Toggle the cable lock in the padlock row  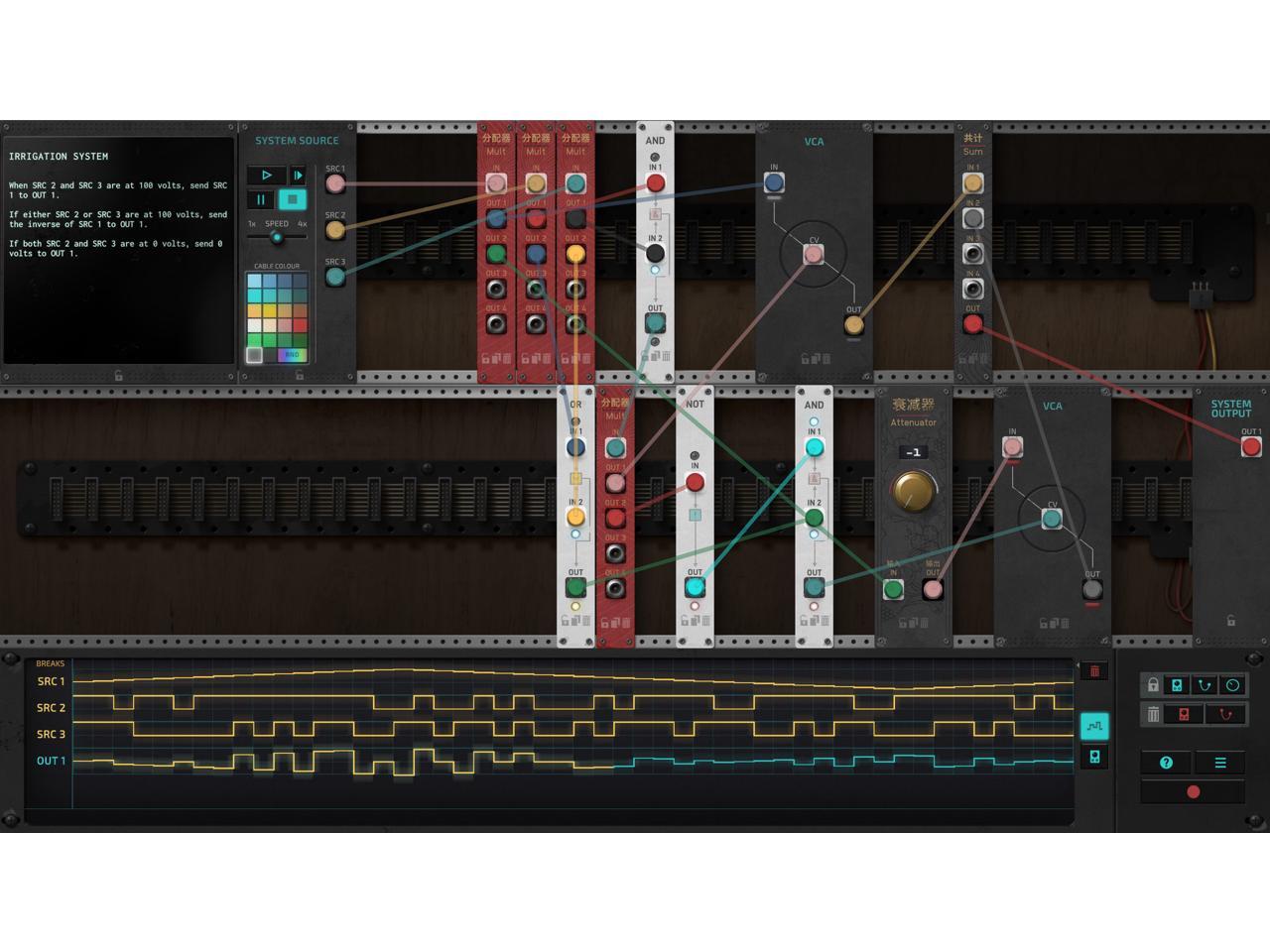tap(1205, 685)
